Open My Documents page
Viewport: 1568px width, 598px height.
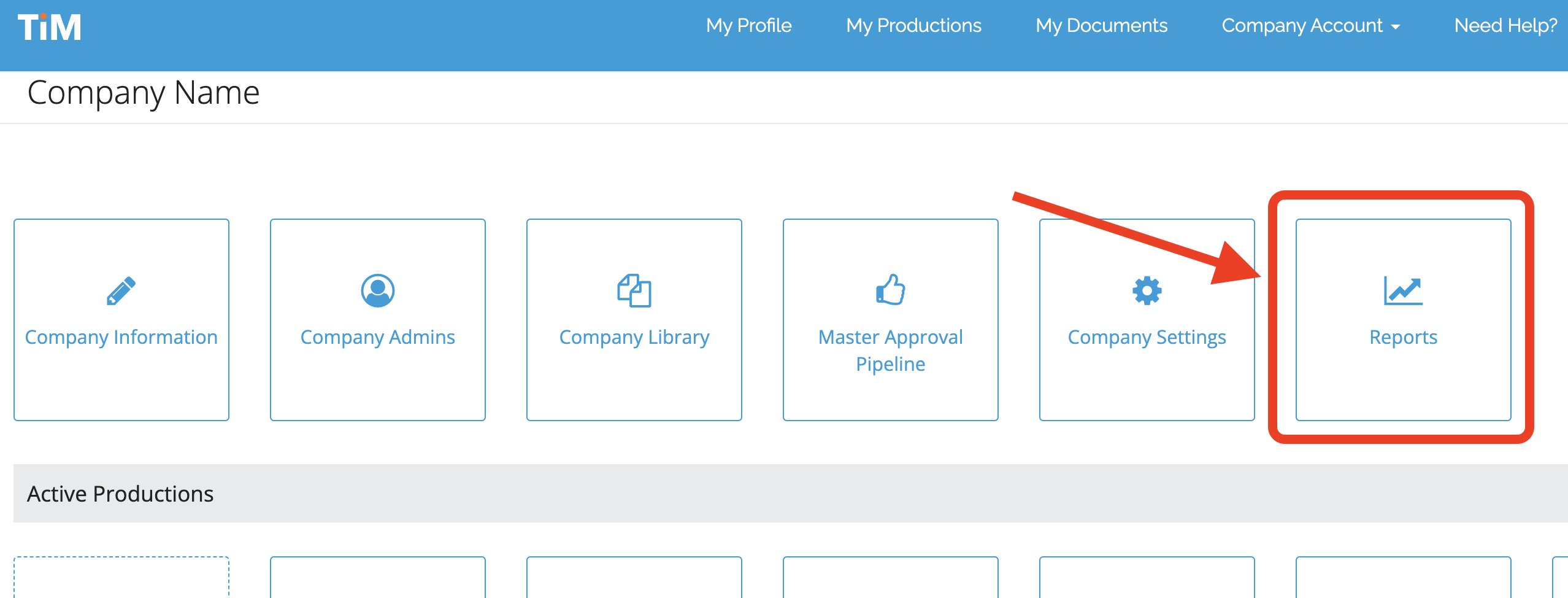pyautogui.click(x=1101, y=26)
